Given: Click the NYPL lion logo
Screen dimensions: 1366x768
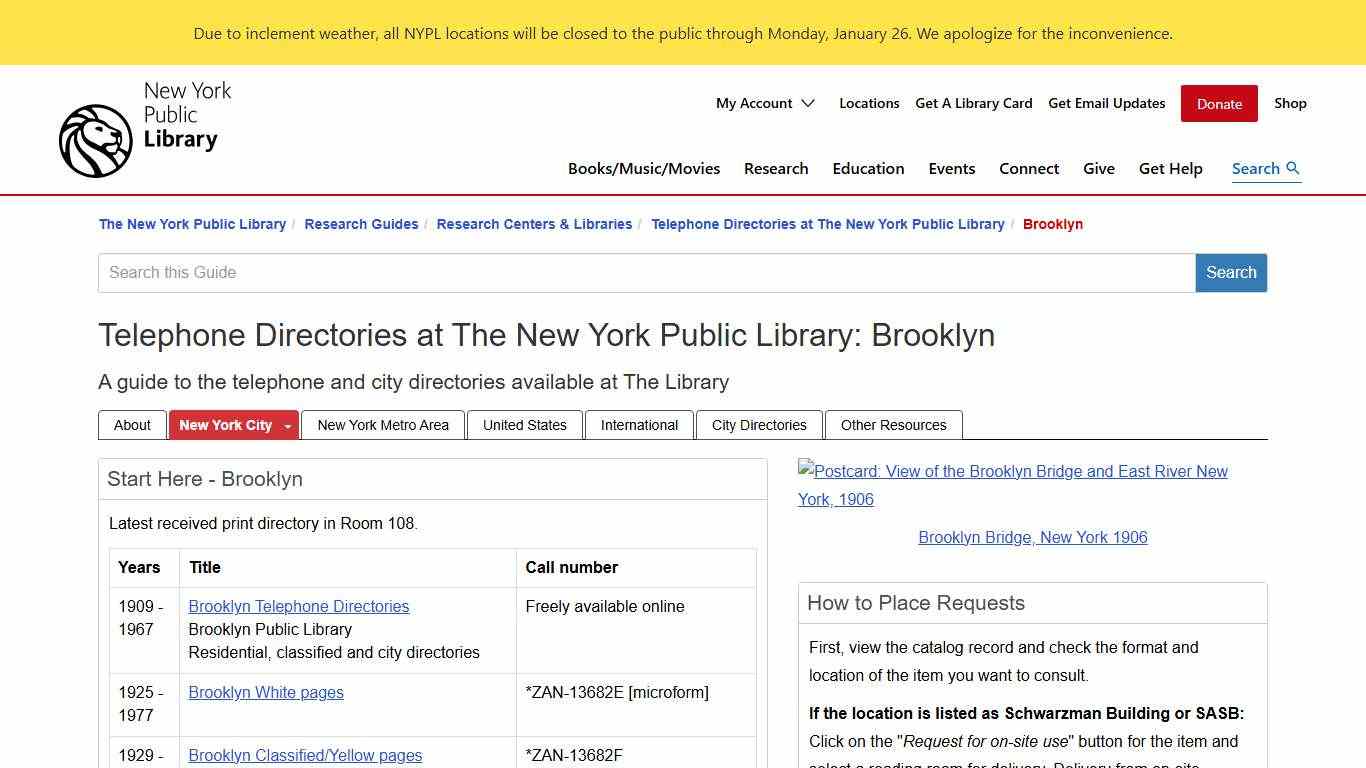Looking at the screenshot, I should [95, 140].
